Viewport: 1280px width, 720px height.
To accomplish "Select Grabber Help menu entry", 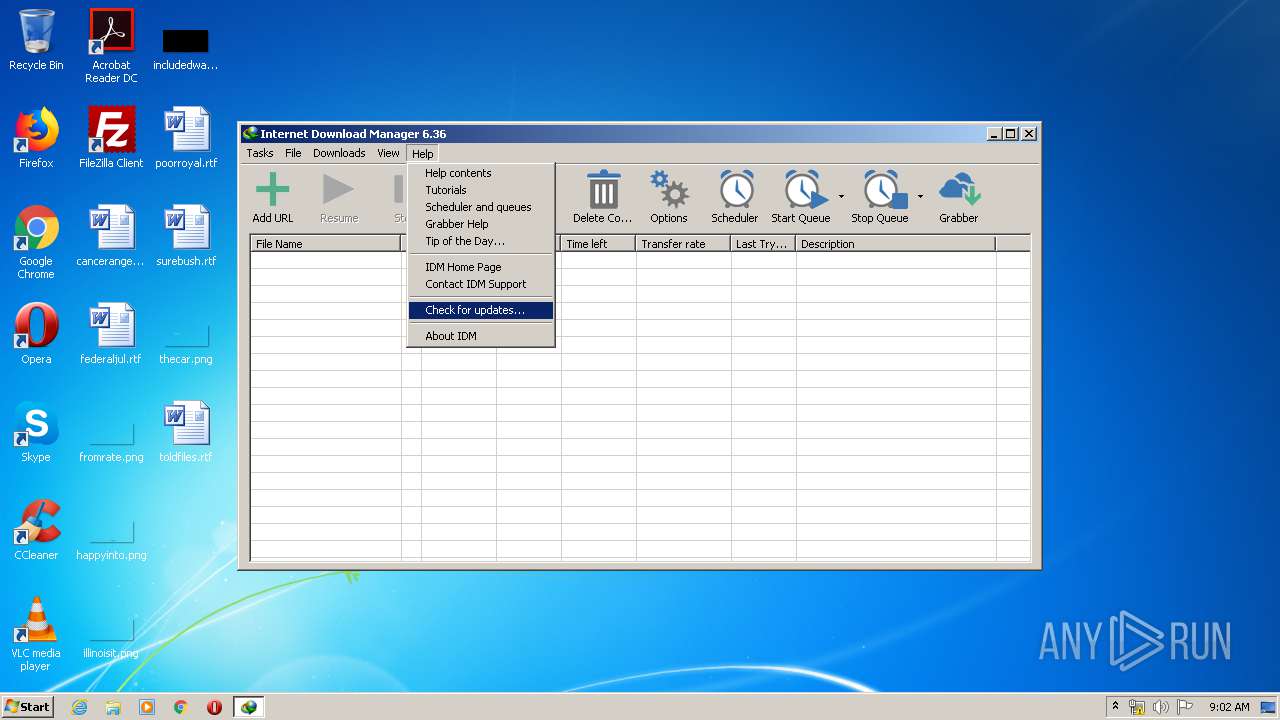I will pyautogui.click(x=481, y=224).
